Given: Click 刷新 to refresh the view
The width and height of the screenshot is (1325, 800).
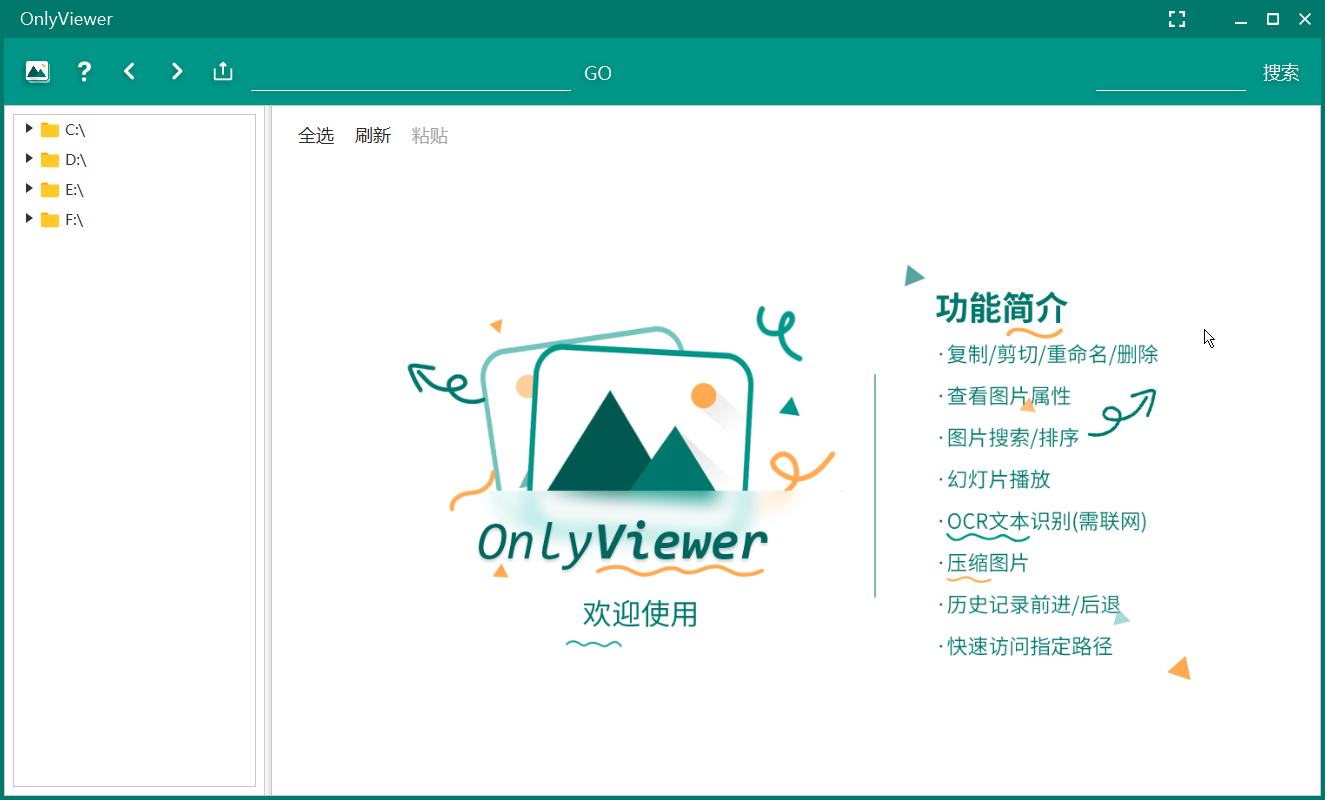Looking at the screenshot, I should [373, 136].
